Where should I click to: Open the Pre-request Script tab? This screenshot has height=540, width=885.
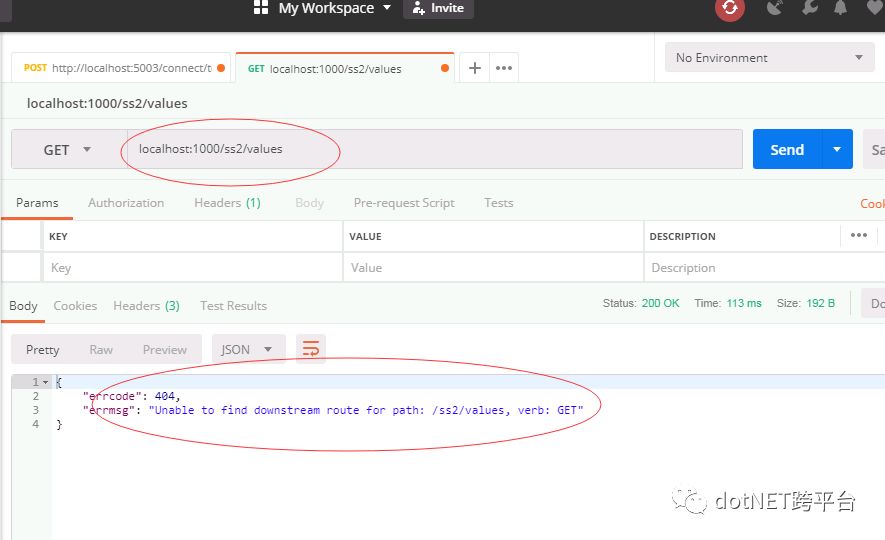[x=404, y=203]
